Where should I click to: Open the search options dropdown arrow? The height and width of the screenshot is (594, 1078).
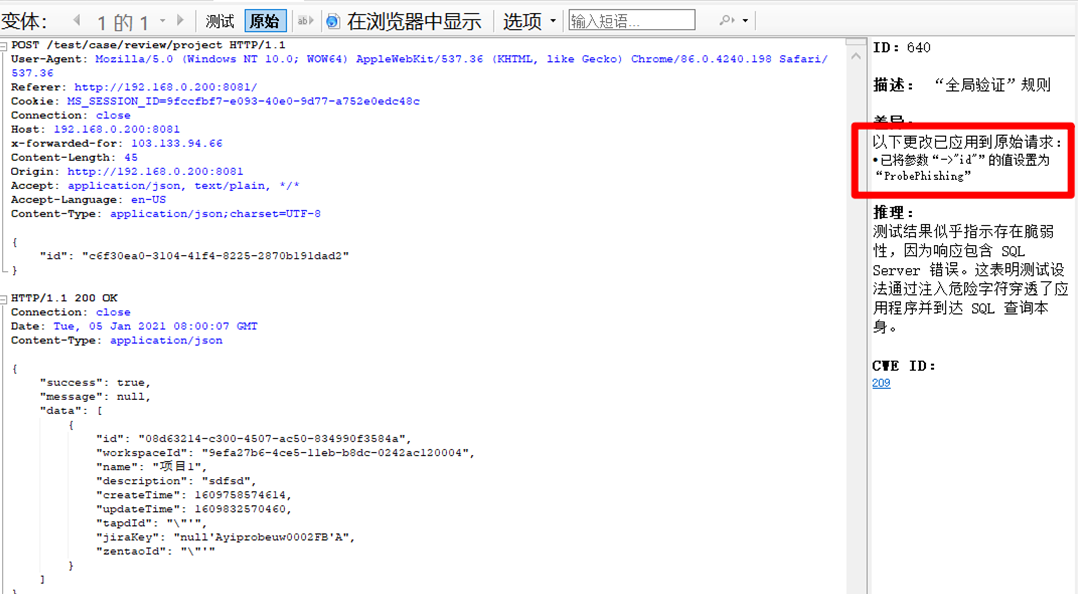coord(745,21)
